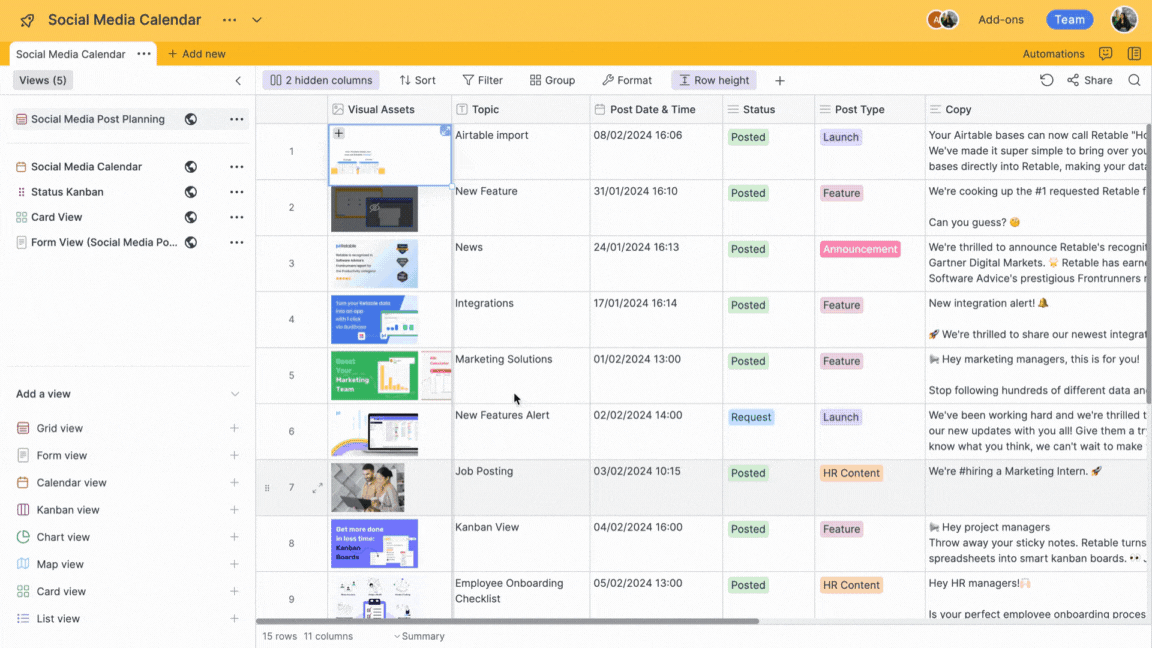Image resolution: width=1152 pixels, height=648 pixels.
Task: Click the Status column header
Action: (768, 109)
